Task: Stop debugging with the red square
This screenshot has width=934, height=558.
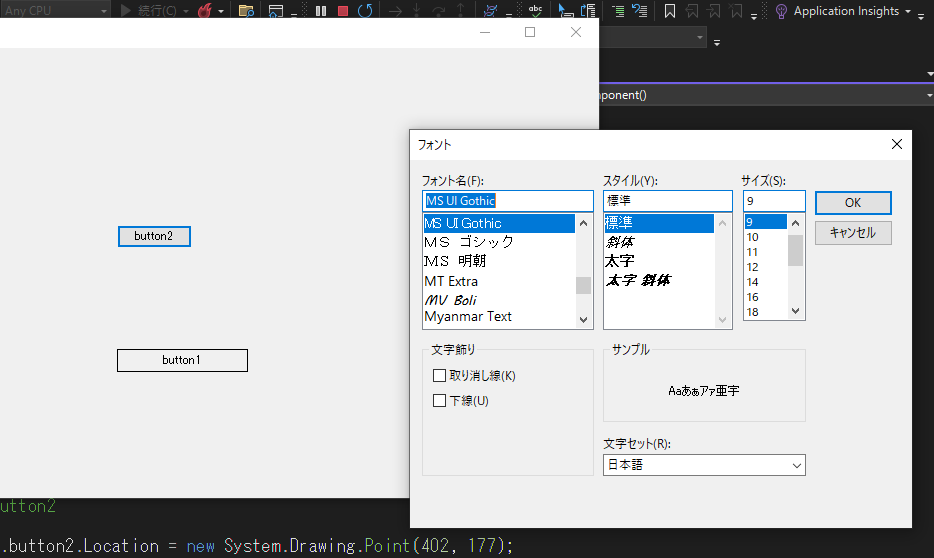Action: 343,11
